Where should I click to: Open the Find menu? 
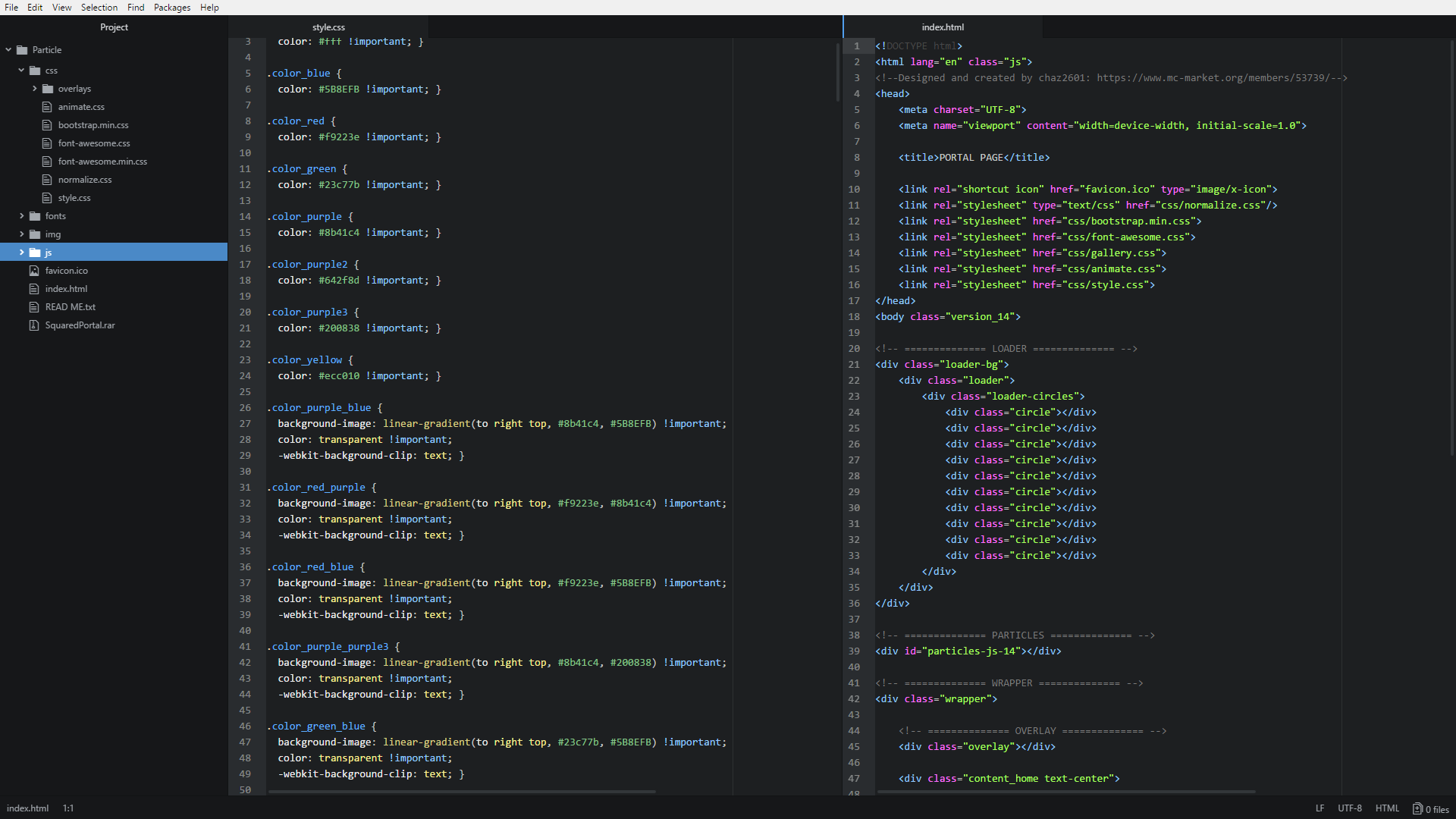click(136, 8)
